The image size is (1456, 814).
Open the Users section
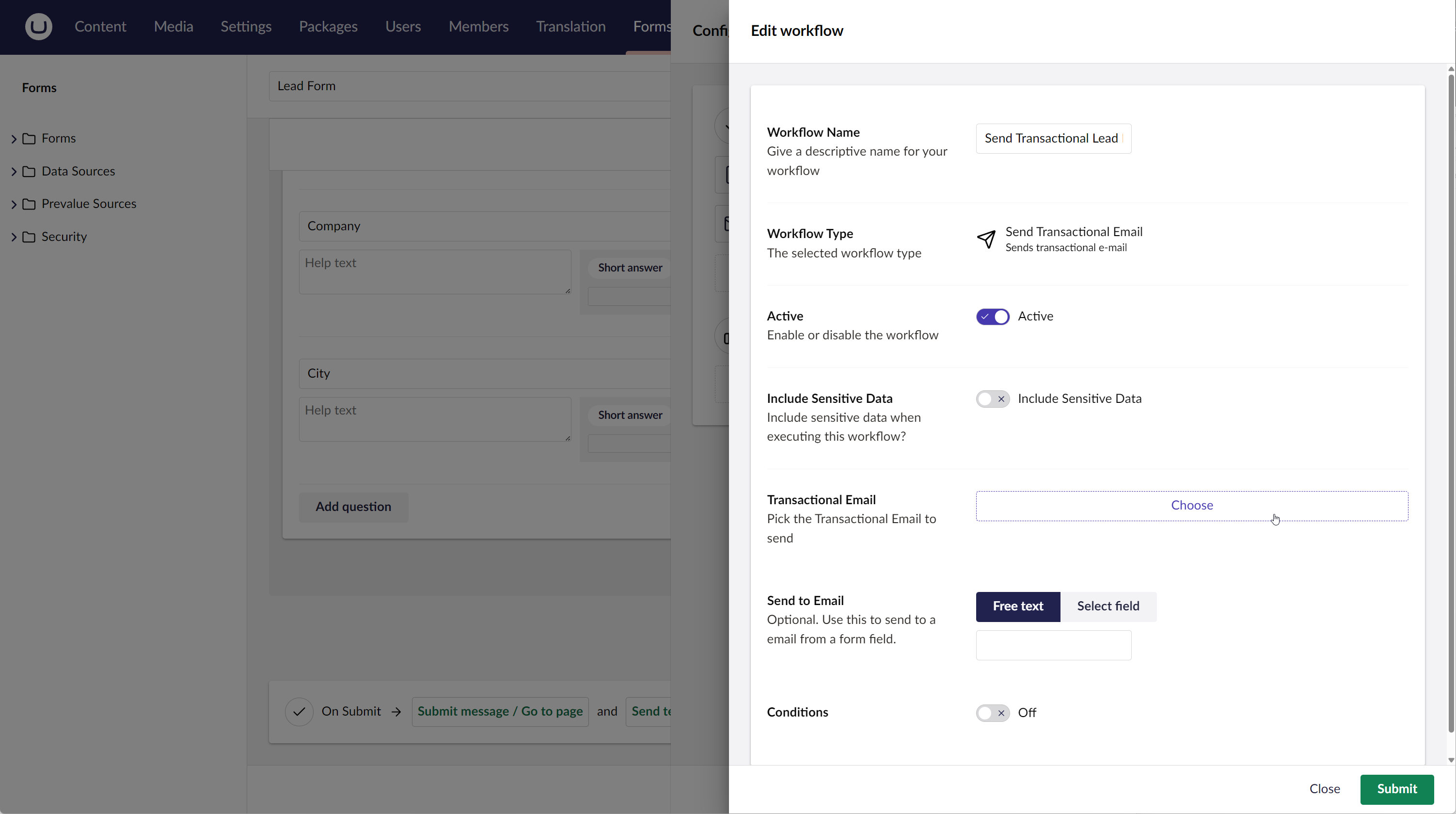tap(403, 27)
